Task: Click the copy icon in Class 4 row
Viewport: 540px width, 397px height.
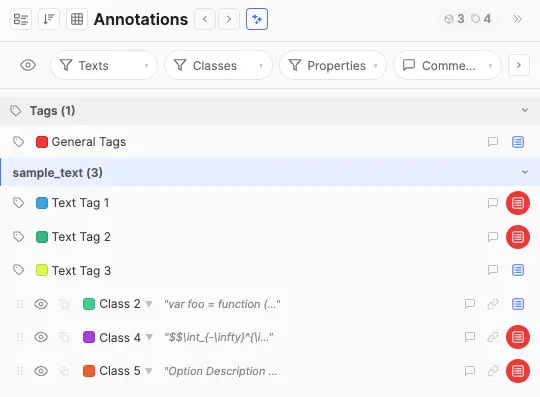Action: click(x=64, y=337)
